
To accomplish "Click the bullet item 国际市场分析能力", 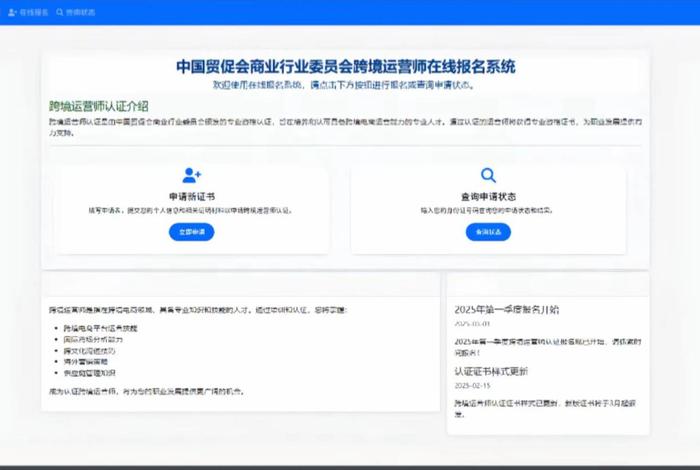I will (93, 339).
